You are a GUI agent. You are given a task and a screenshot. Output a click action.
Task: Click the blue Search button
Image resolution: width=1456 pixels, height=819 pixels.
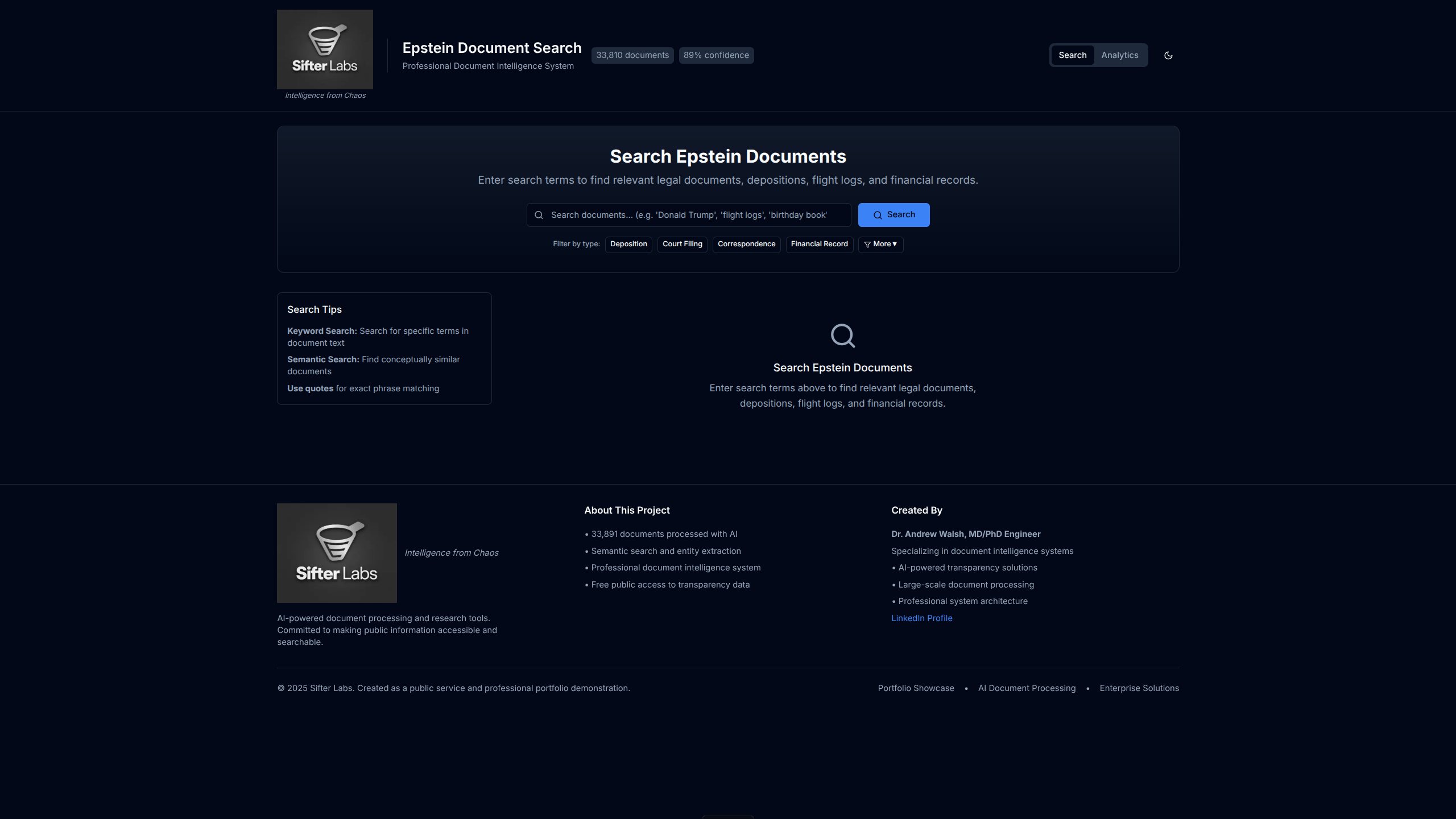pyautogui.click(x=894, y=215)
